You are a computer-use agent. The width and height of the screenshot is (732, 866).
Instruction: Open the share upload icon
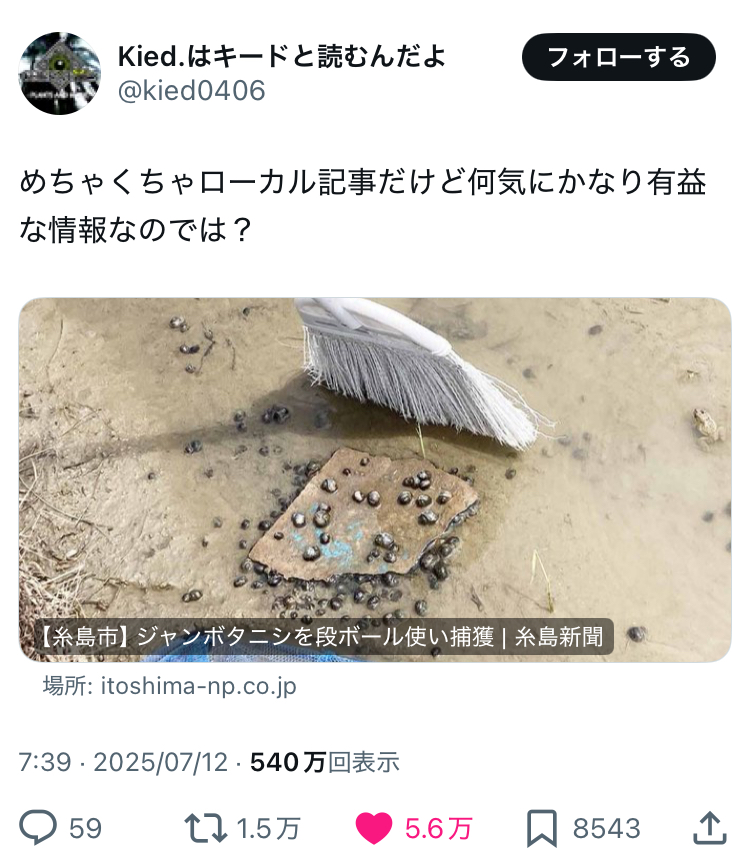(709, 827)
